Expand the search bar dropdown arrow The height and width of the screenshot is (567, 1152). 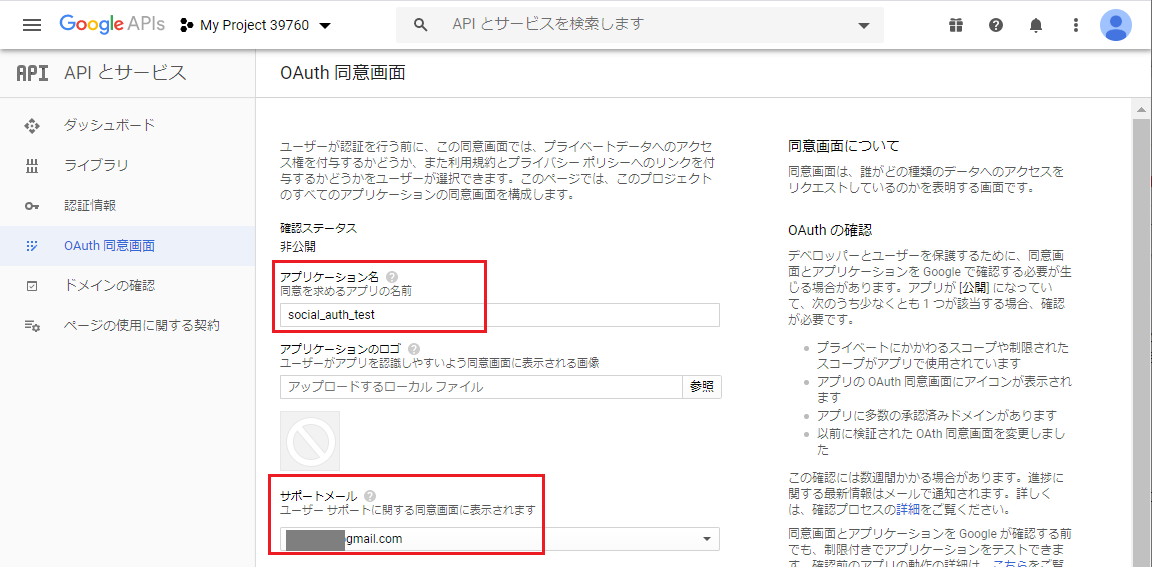tap(864, 26)
